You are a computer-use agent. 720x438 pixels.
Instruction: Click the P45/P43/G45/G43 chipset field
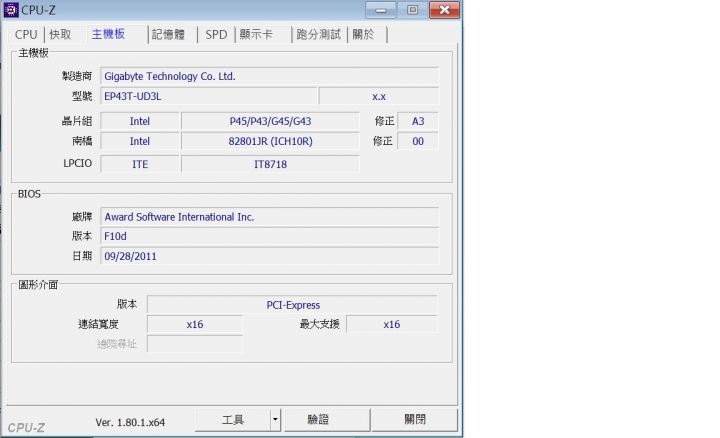pos(270,121)
